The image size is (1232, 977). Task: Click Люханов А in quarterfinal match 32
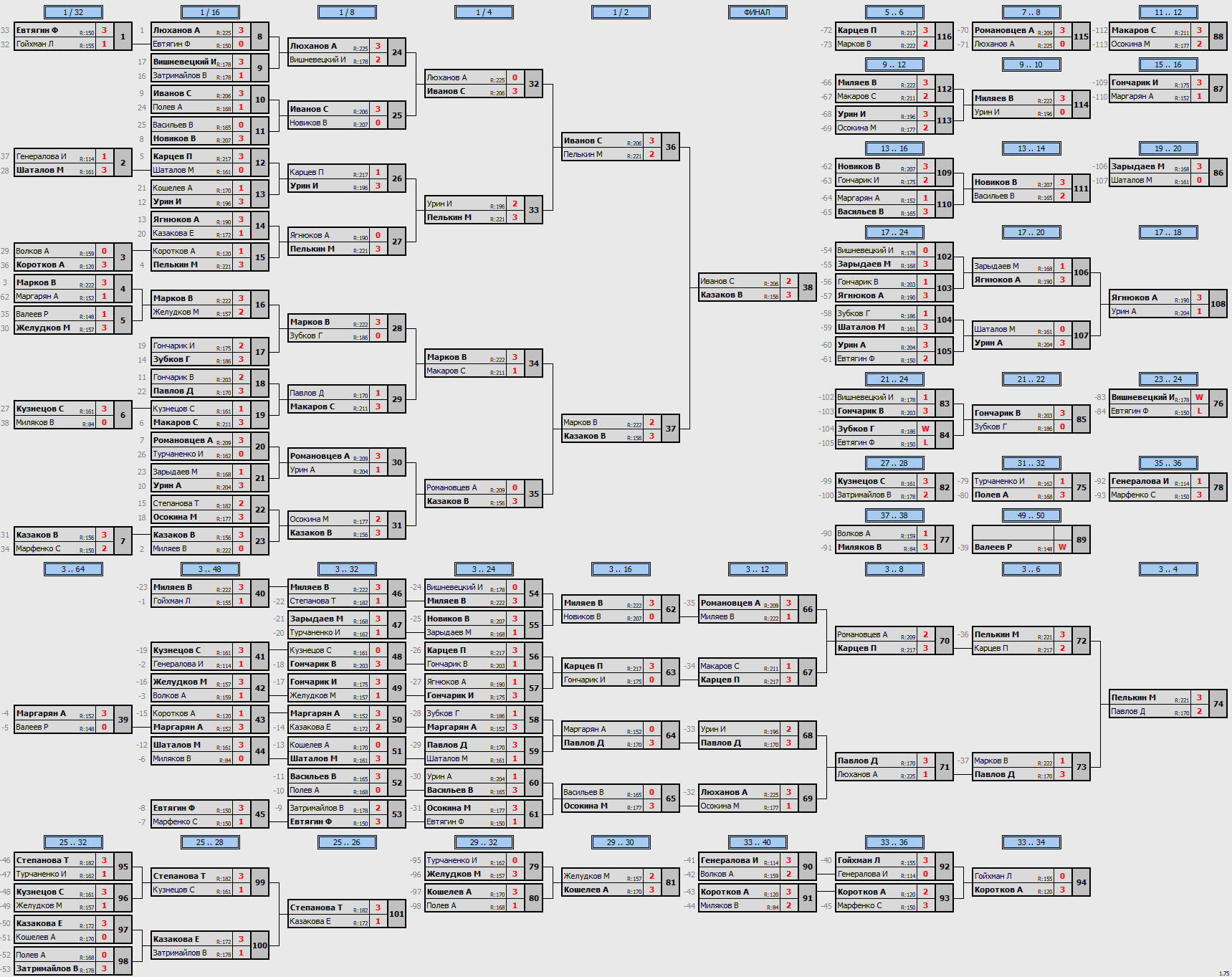click(447, 77)
